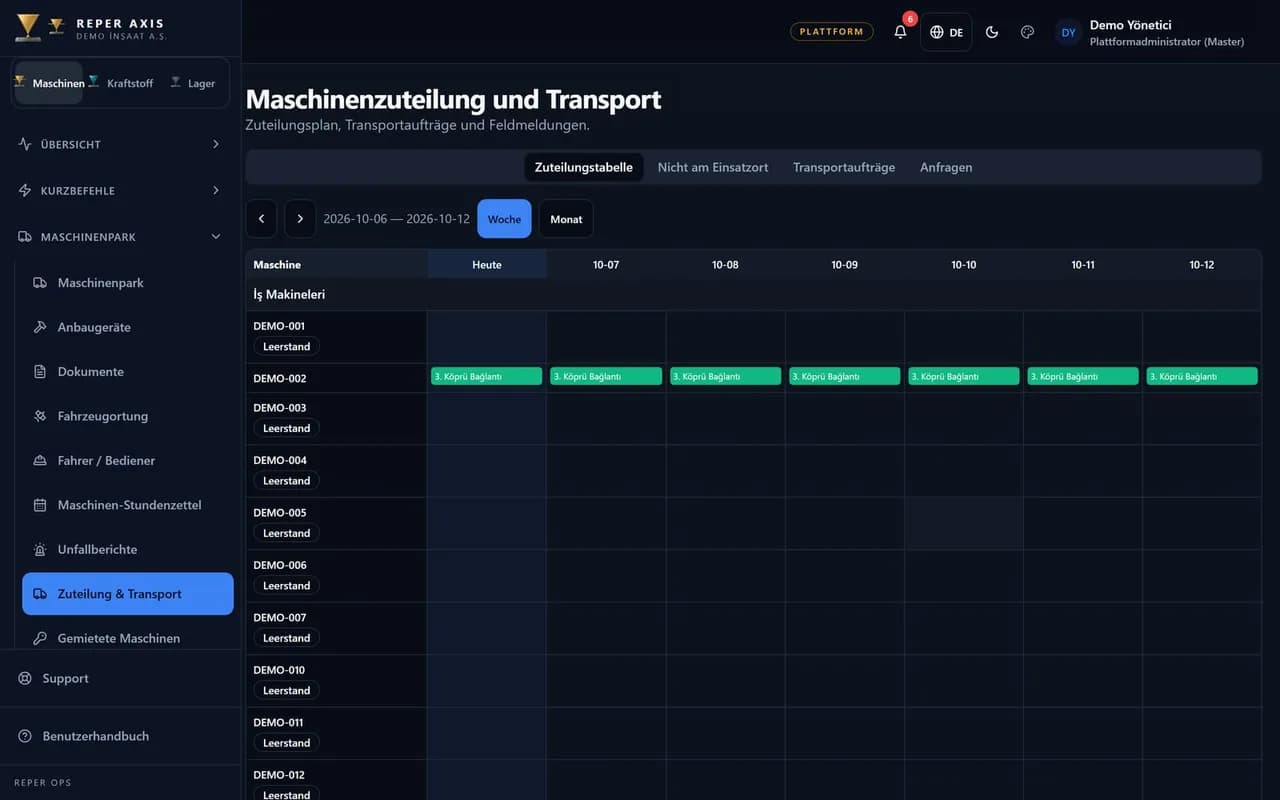Click the İş Makineleri group row

click(753, 295)
